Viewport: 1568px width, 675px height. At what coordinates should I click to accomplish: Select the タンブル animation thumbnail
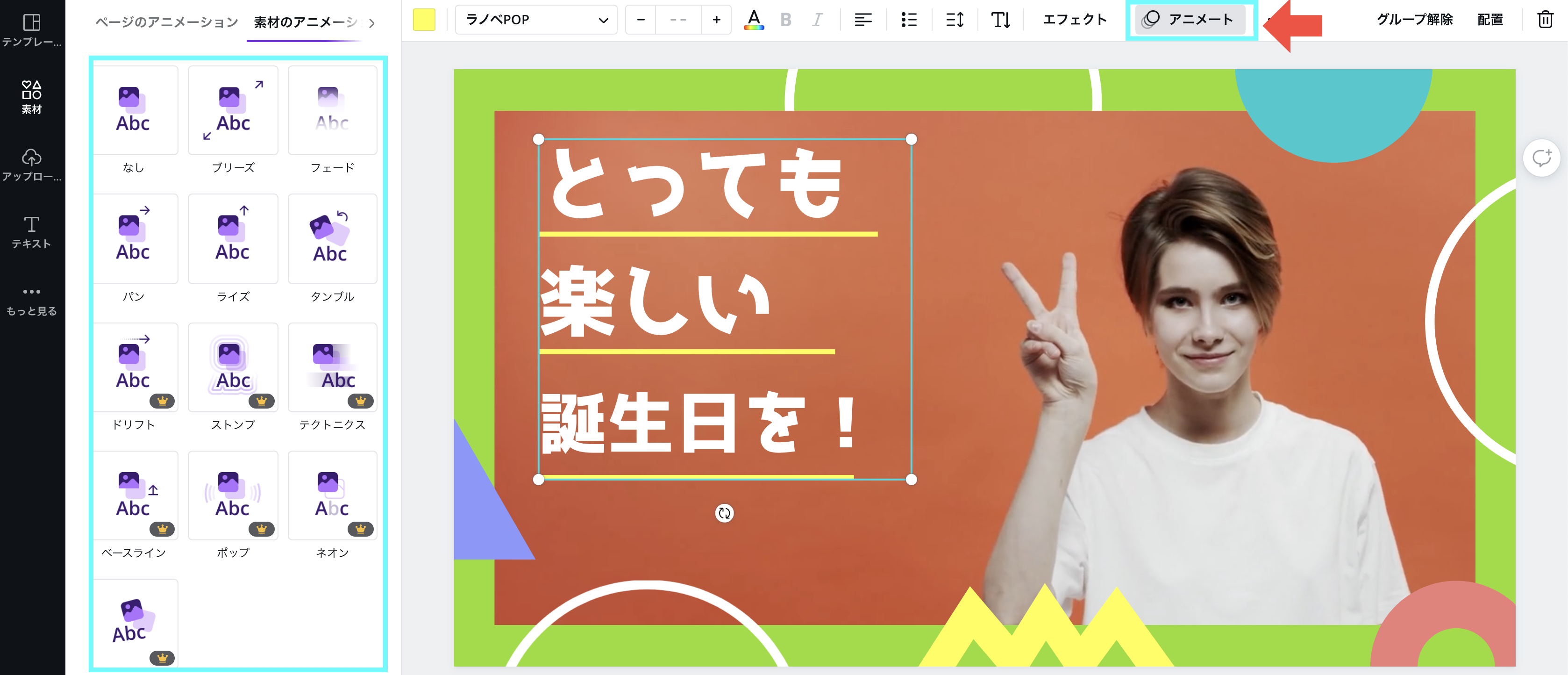332,239
